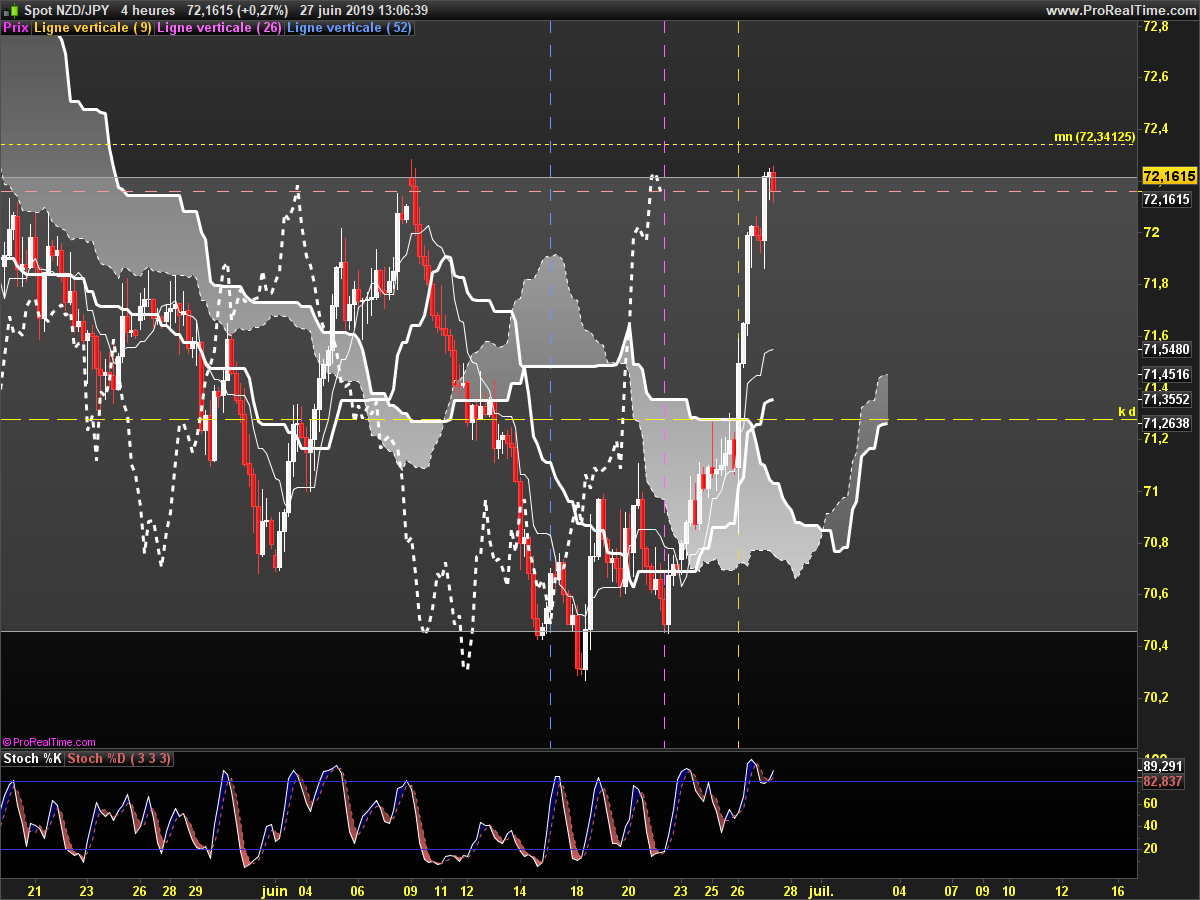Select the Ligne verticale (26) label
Viewport: 1200px width, 900px height.
(x=220, y=28)
